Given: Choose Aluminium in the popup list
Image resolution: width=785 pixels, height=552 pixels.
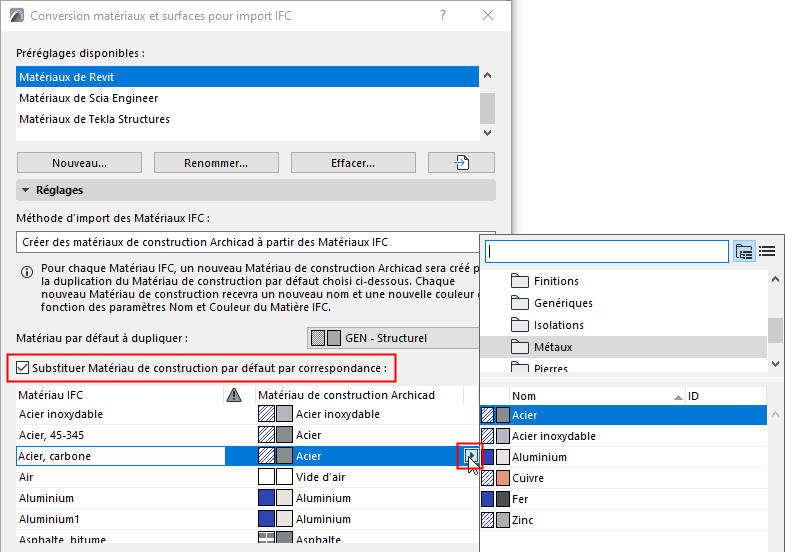Looking at the screenshot, I should point(624,457).
